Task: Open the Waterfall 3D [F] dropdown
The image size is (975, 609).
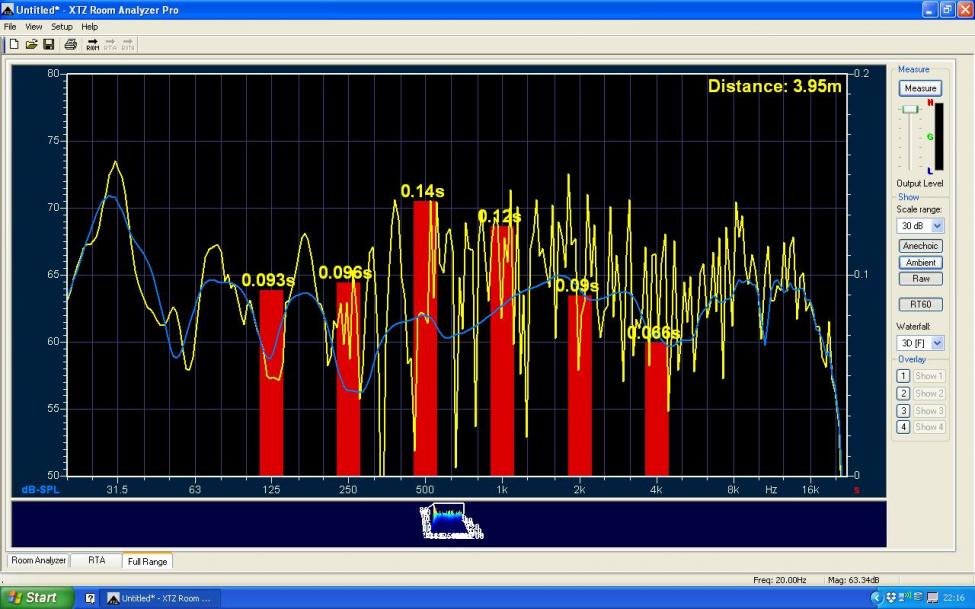Action: click(920, 343)
